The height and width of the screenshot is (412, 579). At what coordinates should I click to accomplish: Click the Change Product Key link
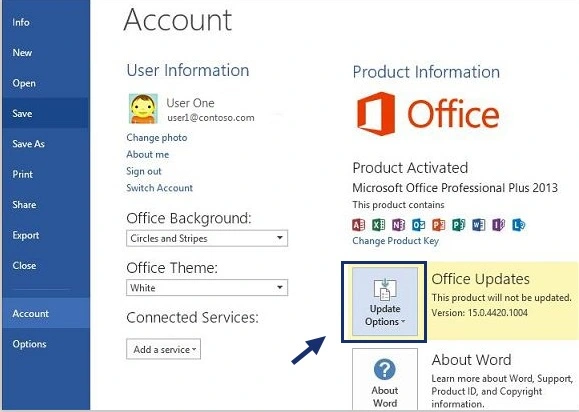pyautogui.click(x=395, y=241)
